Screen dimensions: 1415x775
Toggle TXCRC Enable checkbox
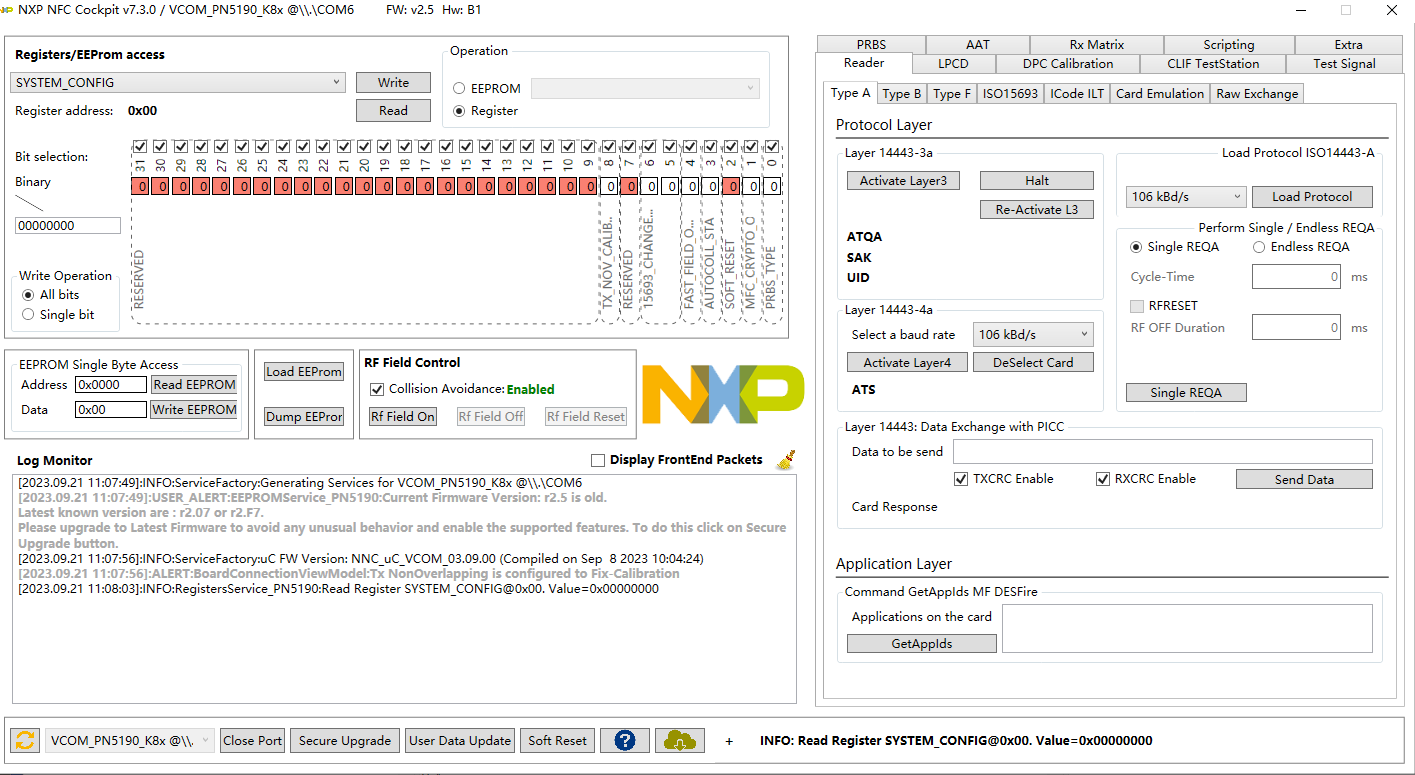point(961,479)
